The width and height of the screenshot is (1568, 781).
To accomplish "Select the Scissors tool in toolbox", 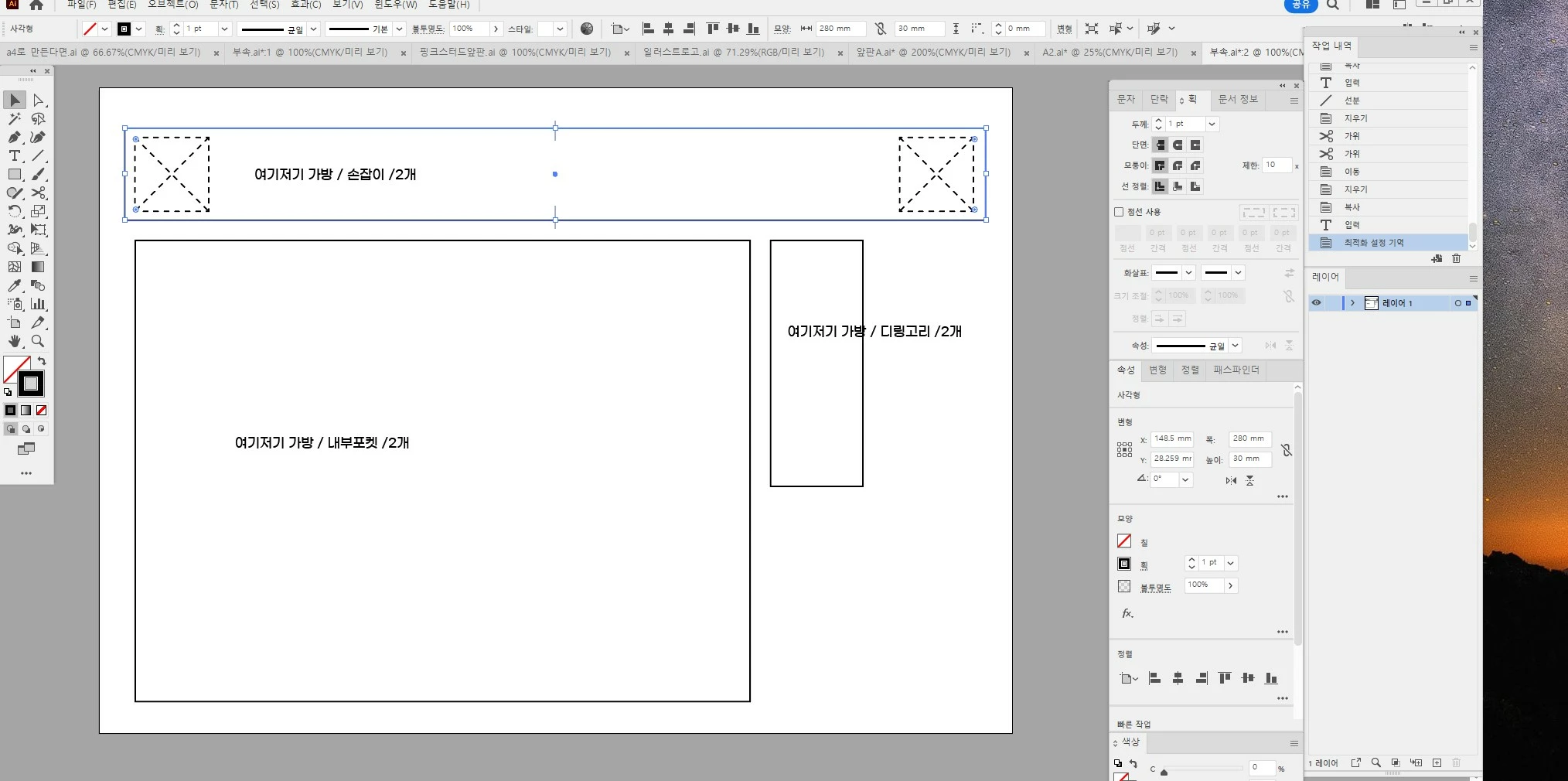I will [38, 193].
